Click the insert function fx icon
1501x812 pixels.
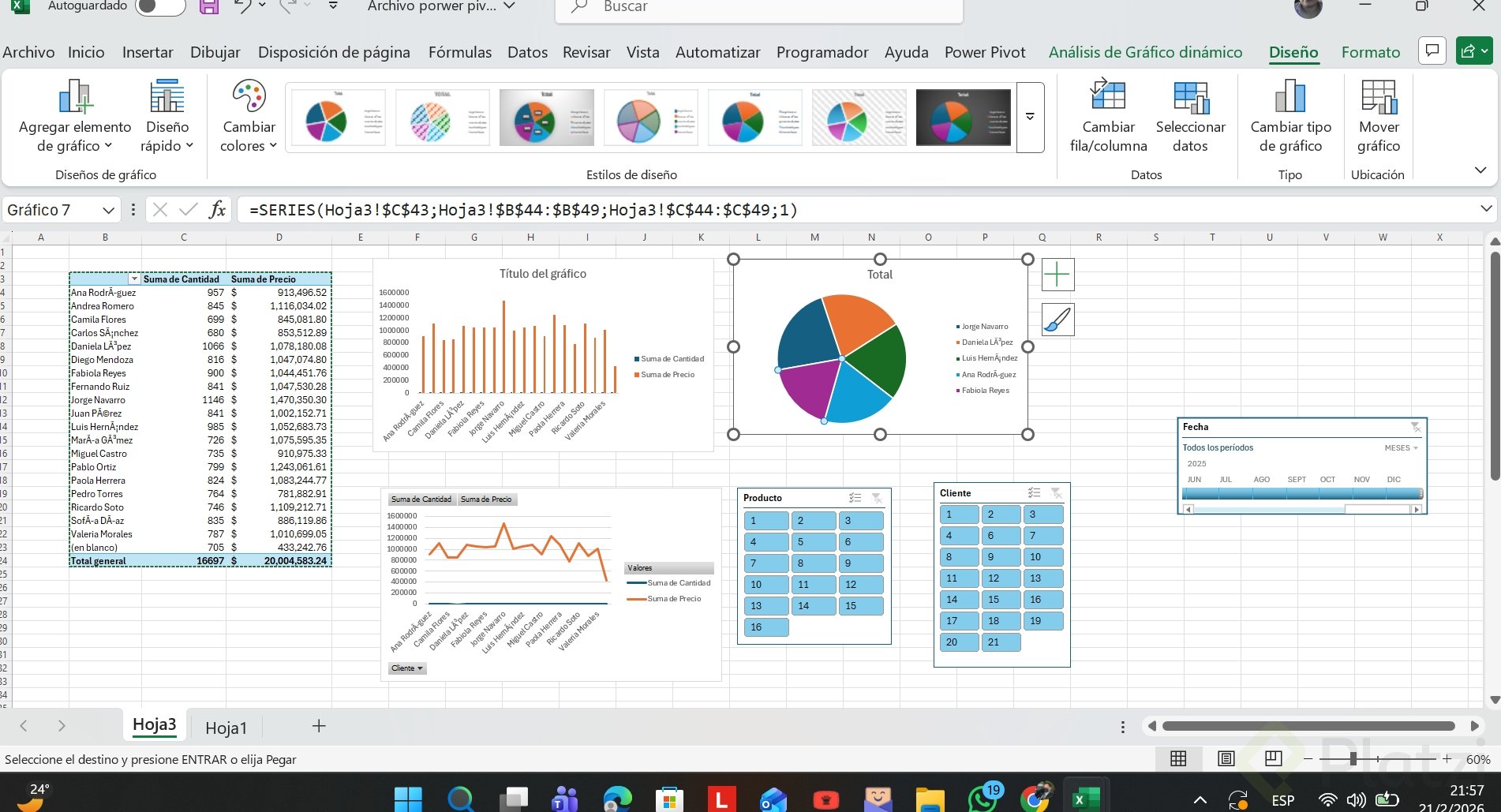click(x=217, y=210)
